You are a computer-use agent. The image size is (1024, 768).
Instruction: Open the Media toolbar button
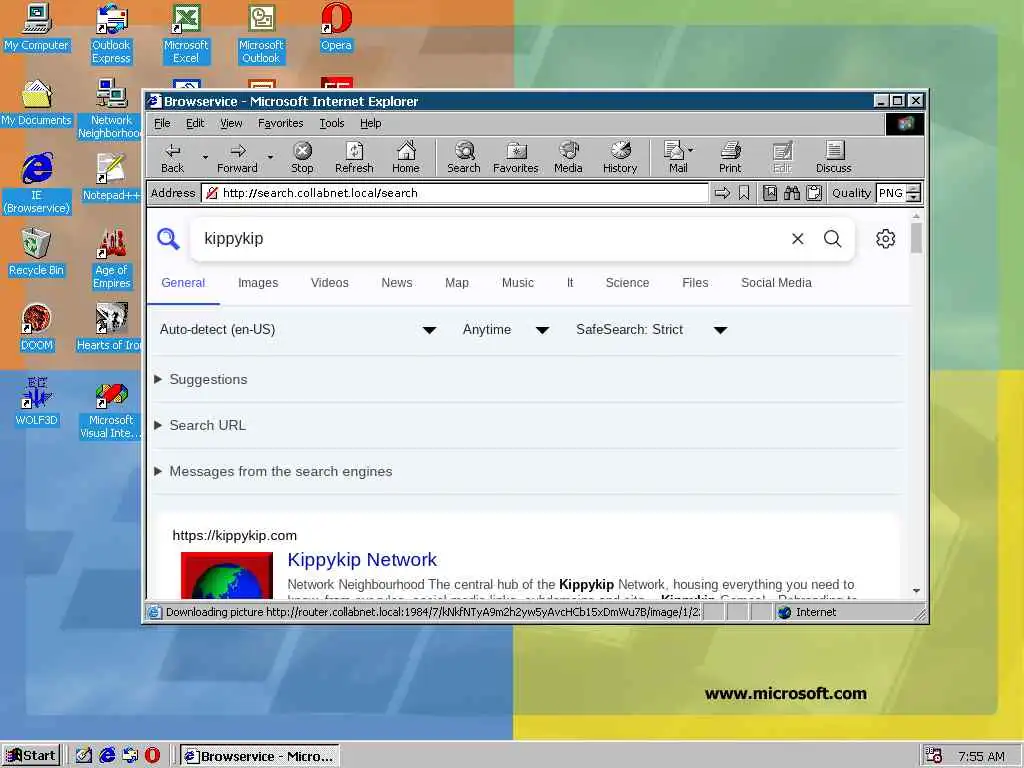click(568, 157)
